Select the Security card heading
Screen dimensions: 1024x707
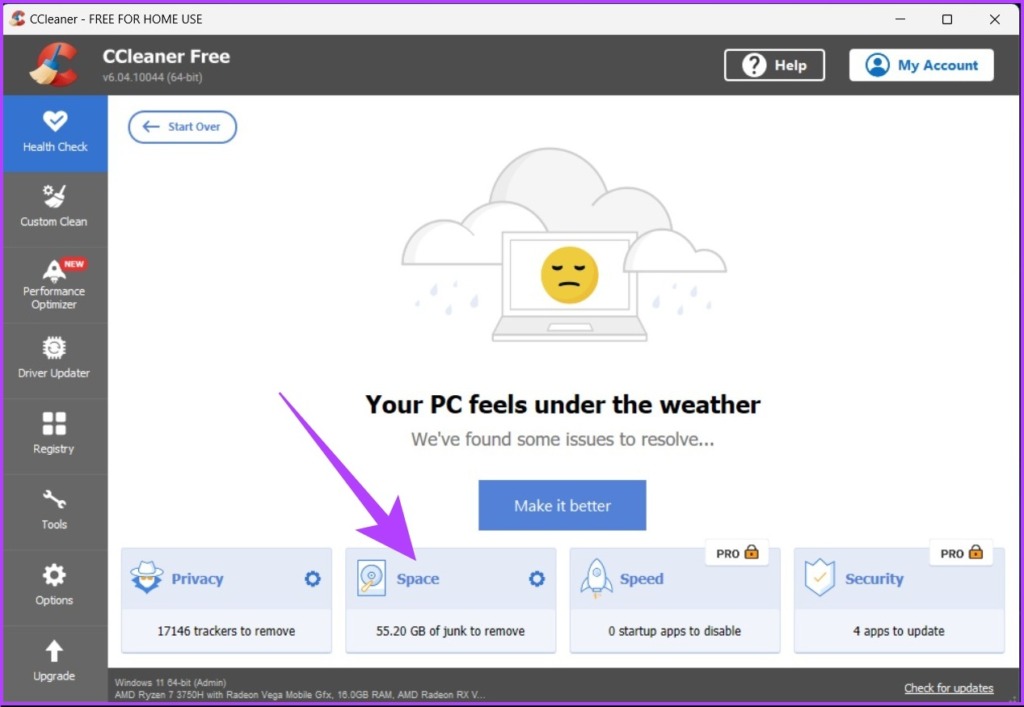click(874, 578)
